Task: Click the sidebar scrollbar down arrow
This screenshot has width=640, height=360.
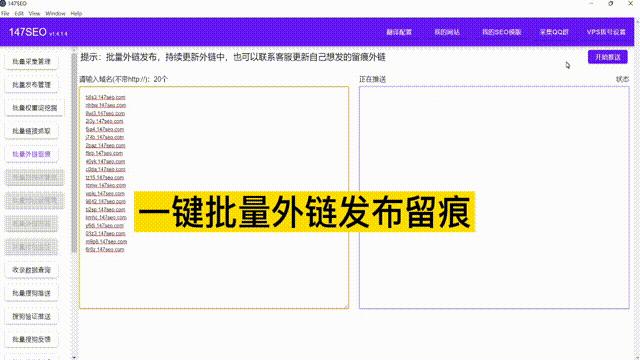Action: click(x=74, y=358)
